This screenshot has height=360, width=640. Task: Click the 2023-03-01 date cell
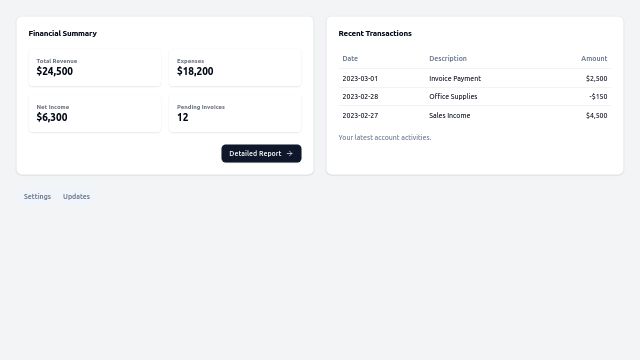click(x=360, y=78)
